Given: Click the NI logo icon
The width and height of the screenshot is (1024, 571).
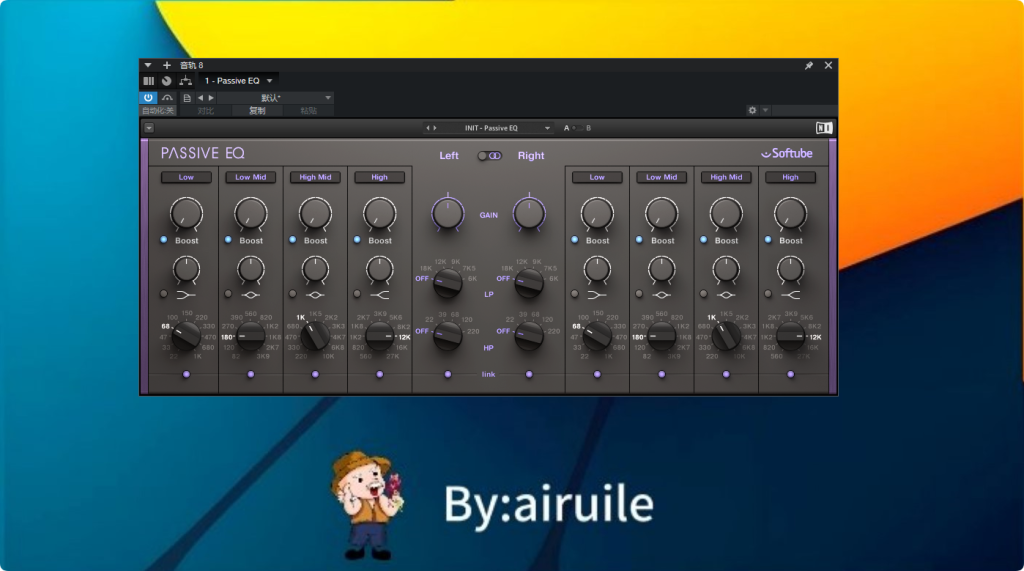Looking at the screenshot, I should pos(824,128).
